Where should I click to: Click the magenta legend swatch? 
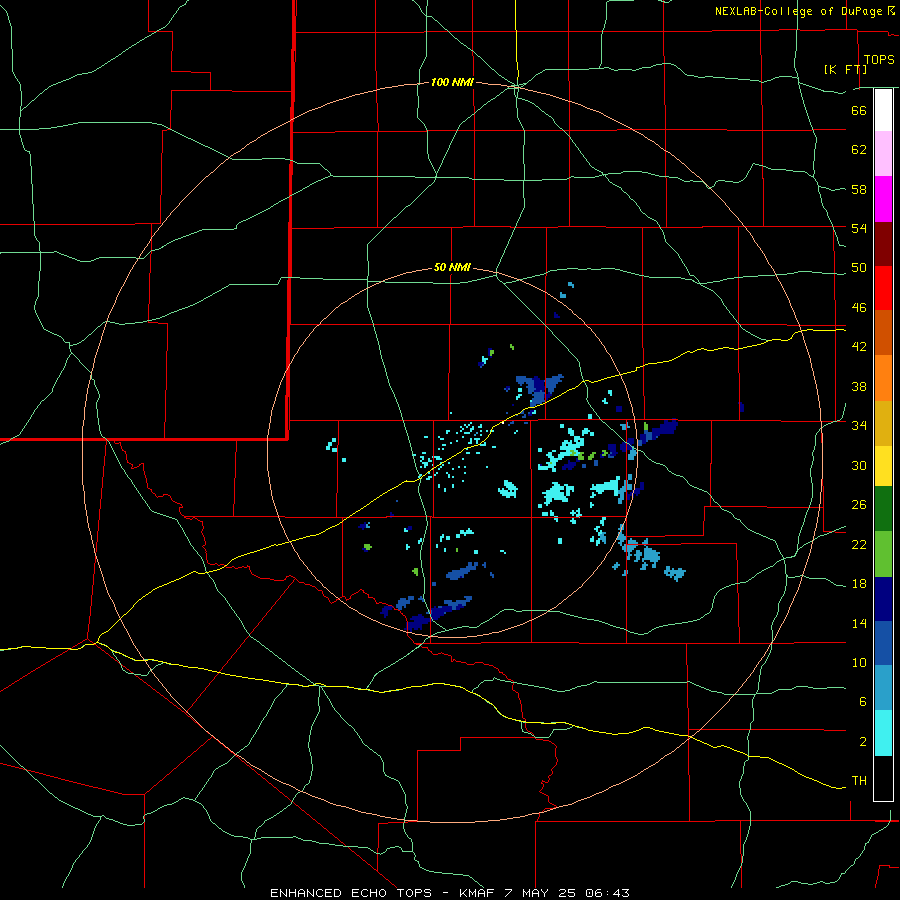click(x=883, y=199)
